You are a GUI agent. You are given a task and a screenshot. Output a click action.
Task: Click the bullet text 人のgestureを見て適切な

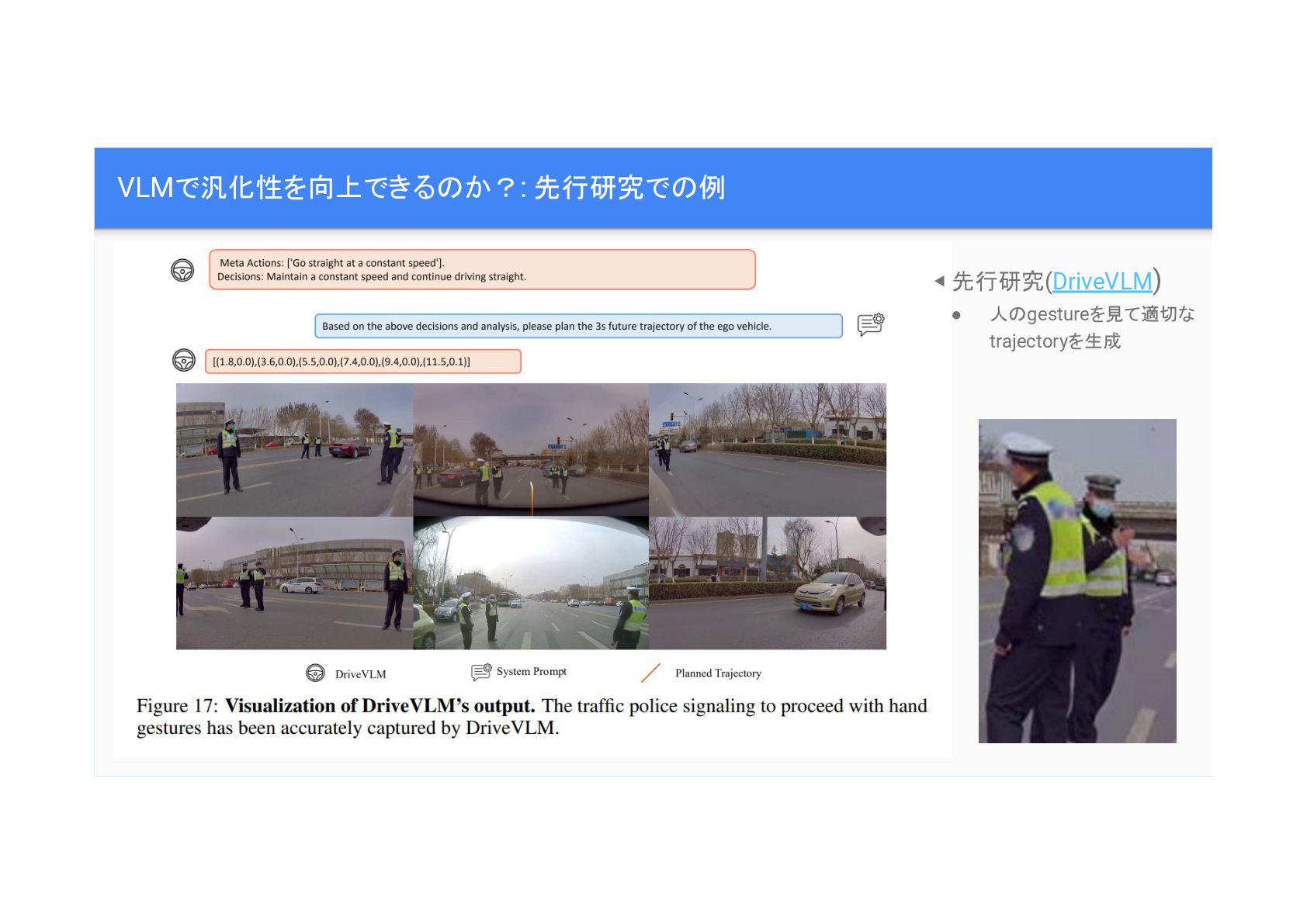click(x=1092, y=314)
